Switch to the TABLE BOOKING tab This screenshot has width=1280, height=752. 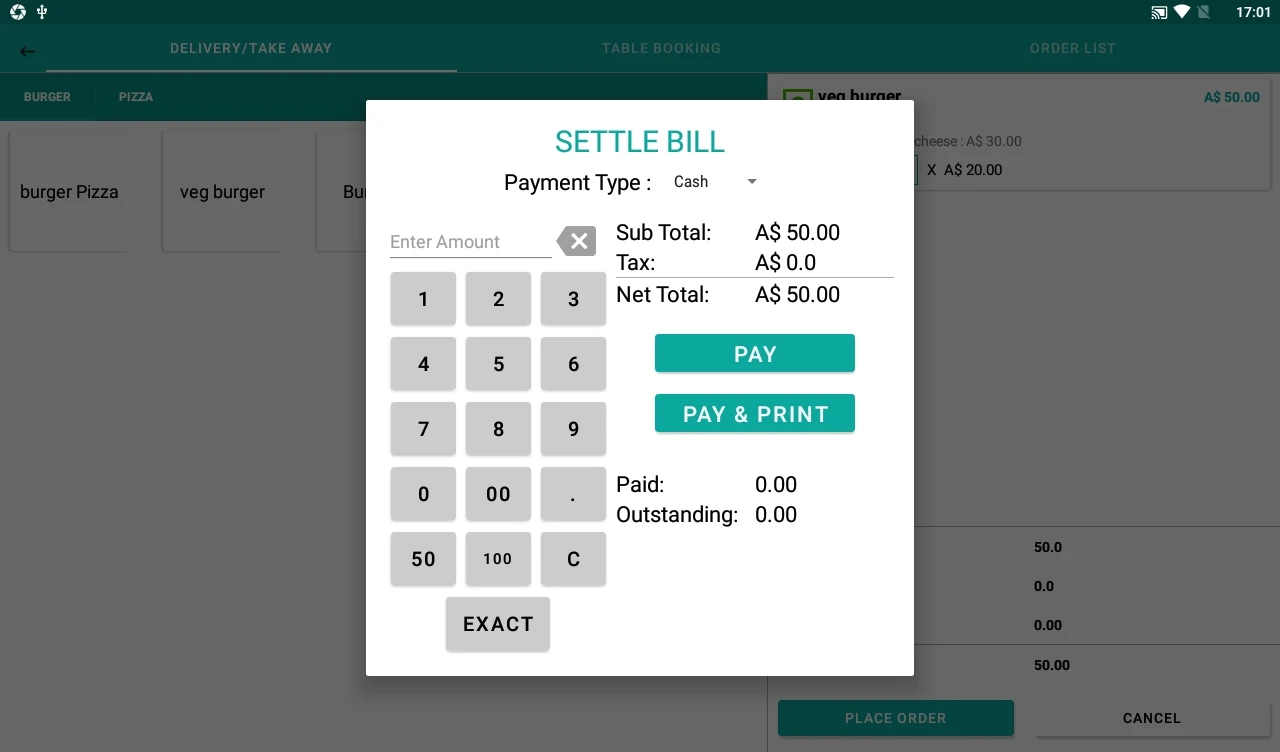[661, 48]
